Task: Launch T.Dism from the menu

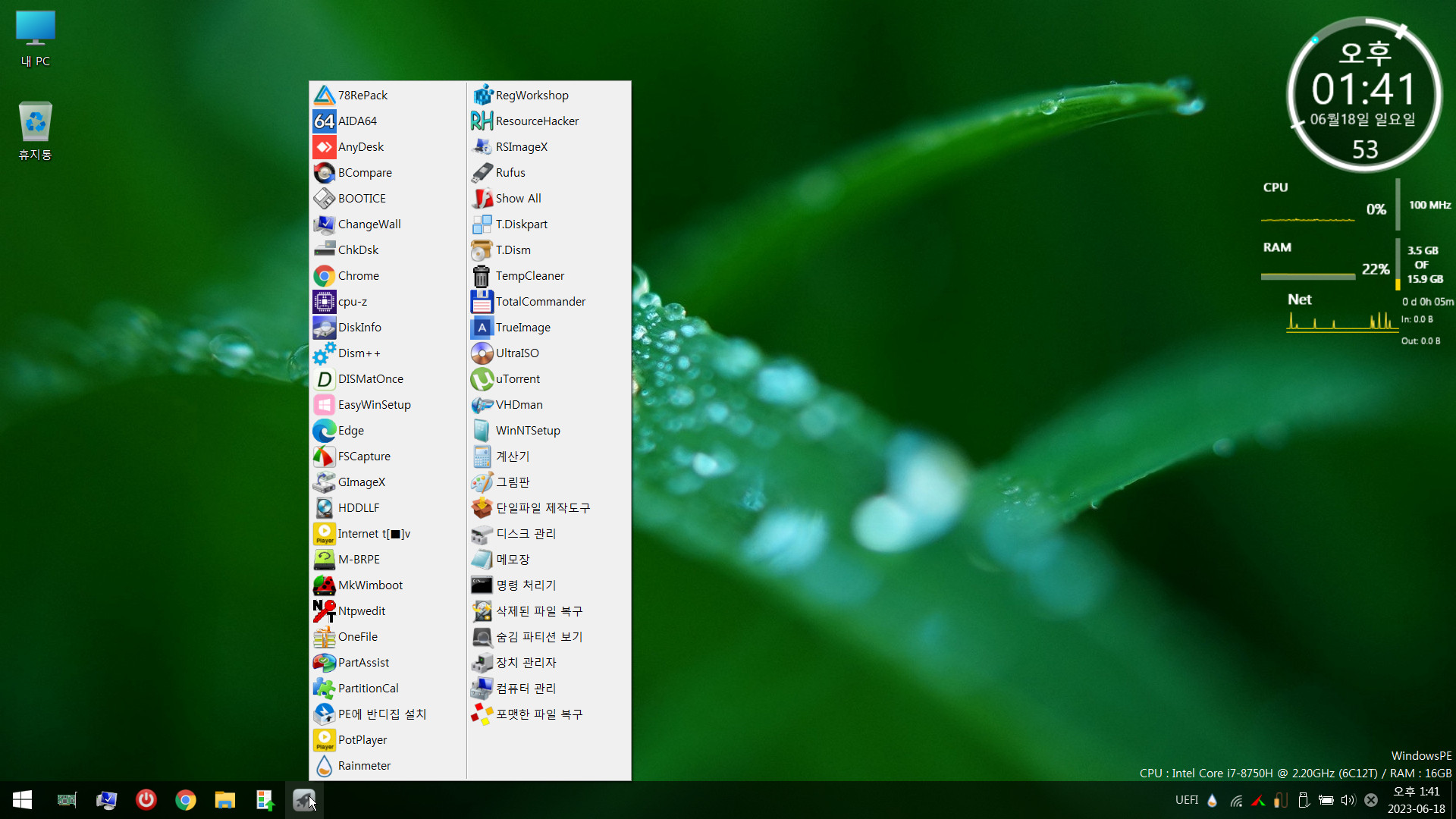Action: tap(549, 250)
